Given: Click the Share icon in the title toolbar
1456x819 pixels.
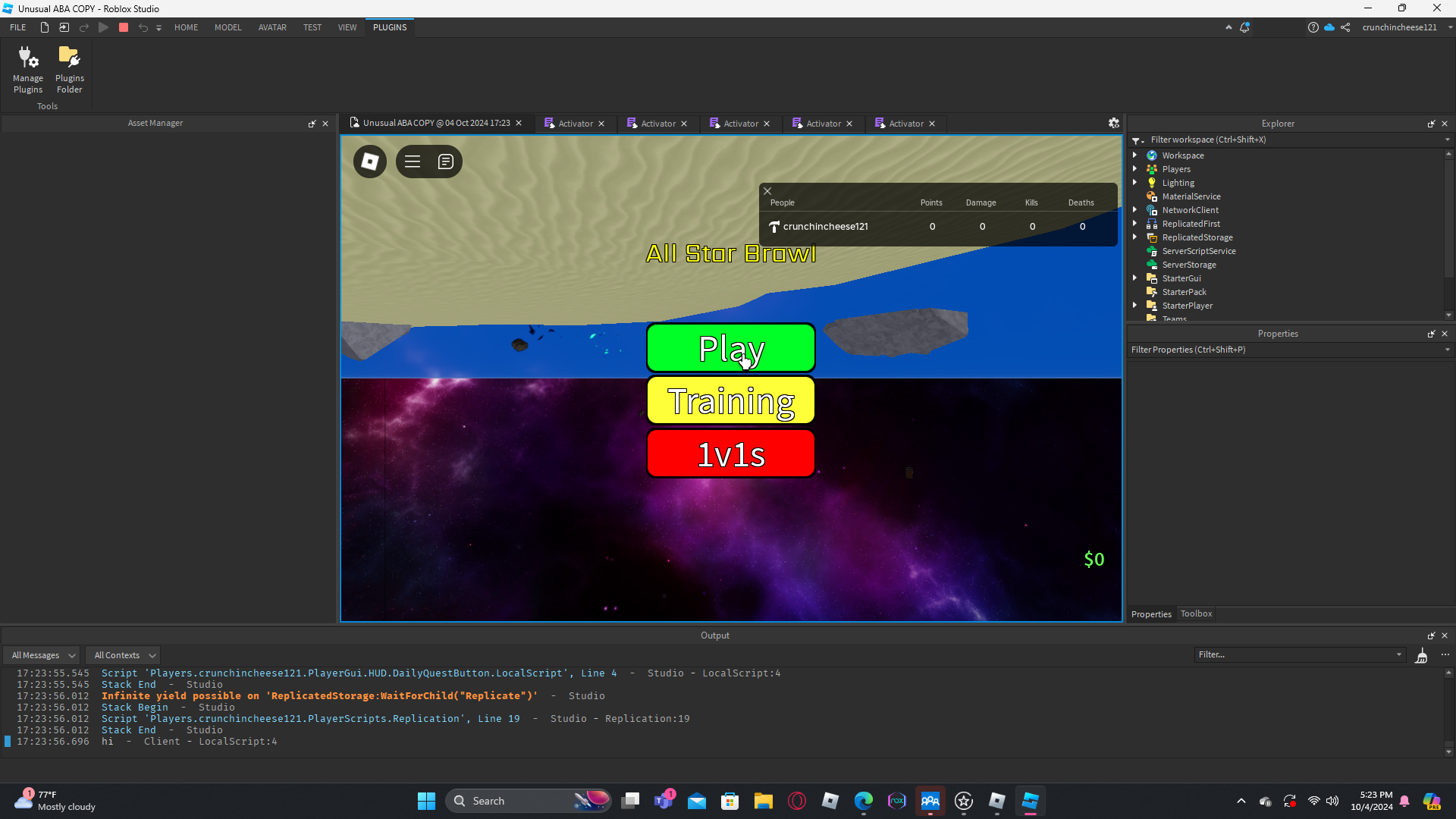Looking at the screenshot, I should pyautogui.click(x=1345, y=27).
